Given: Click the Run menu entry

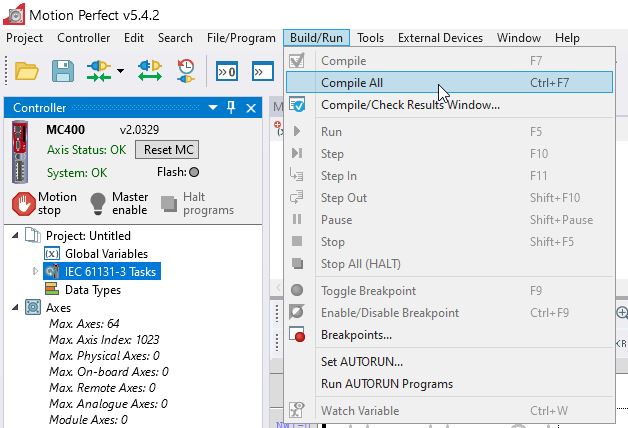Looking at the screenshot, I should pyautogui.click(x=449, y=132).
